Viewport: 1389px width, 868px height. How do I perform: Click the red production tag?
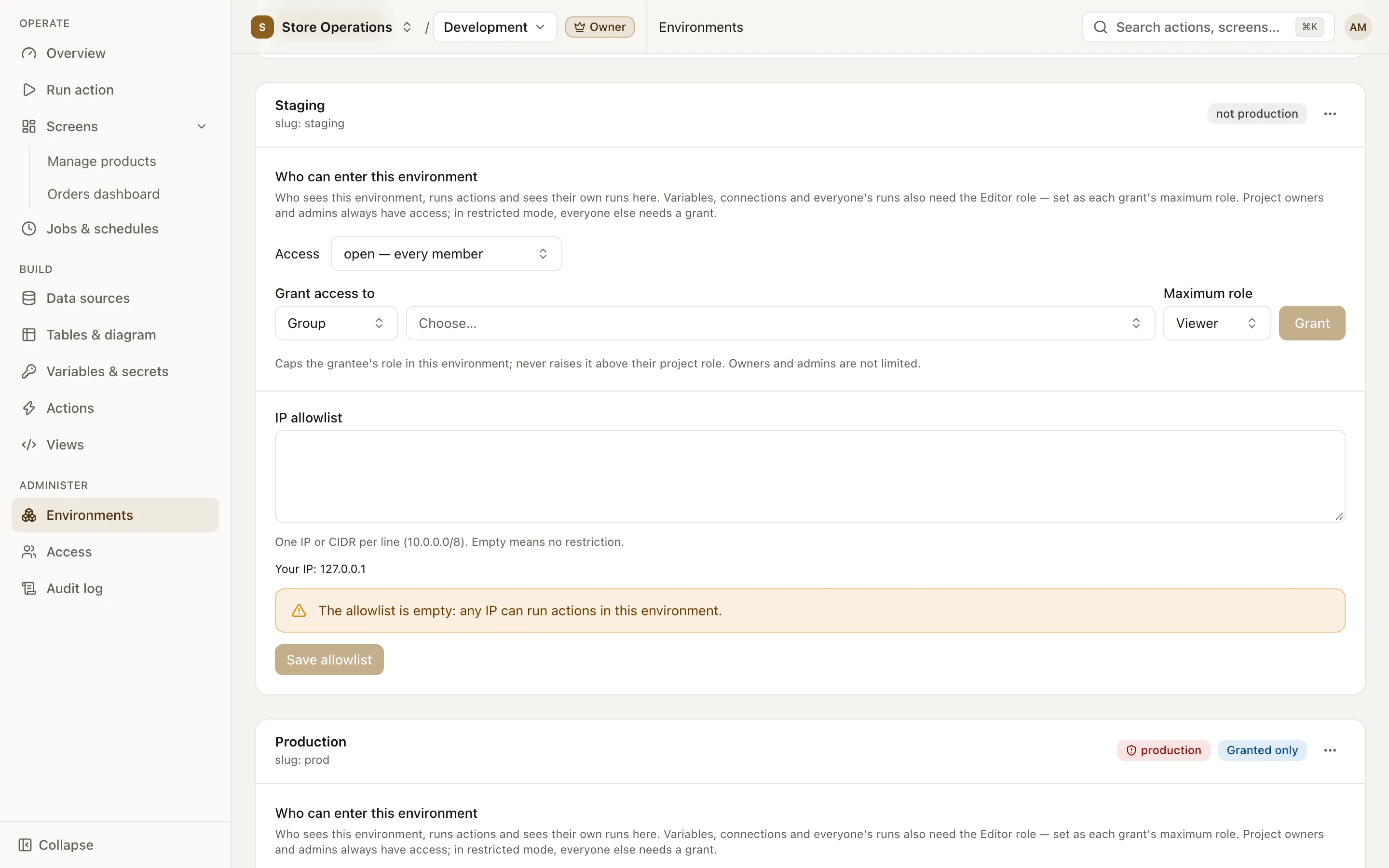point(1163,750)
